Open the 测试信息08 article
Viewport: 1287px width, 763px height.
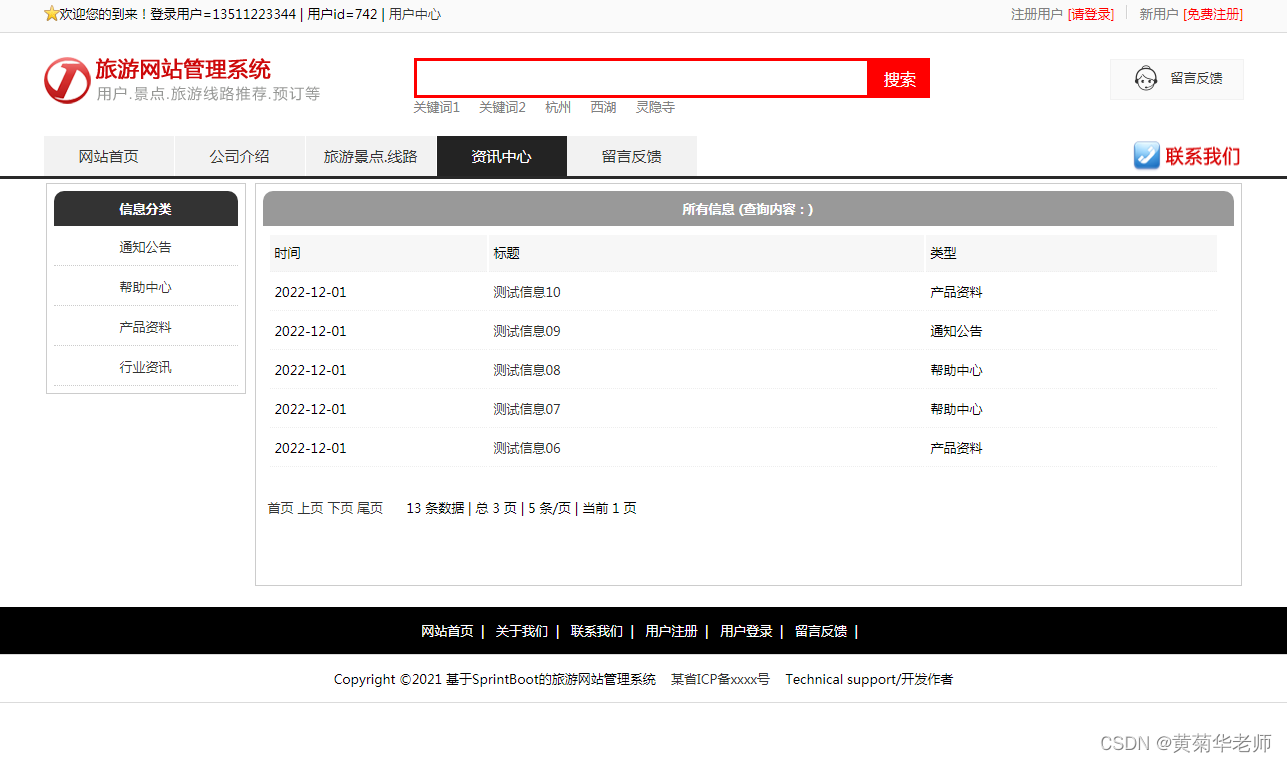527,370
